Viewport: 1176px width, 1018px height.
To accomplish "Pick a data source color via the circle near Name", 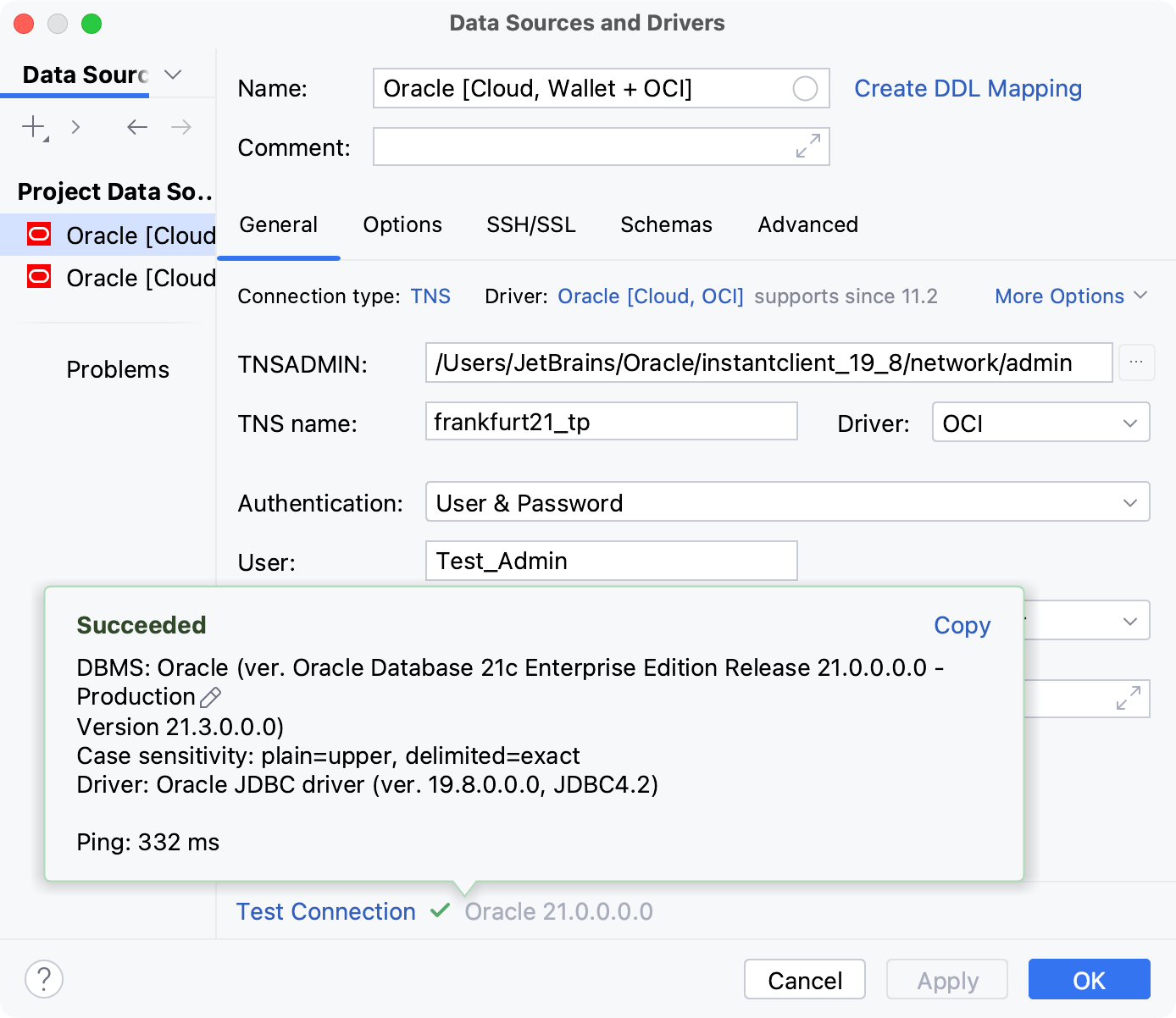I will pyautogui.click(x=804, y=88).
